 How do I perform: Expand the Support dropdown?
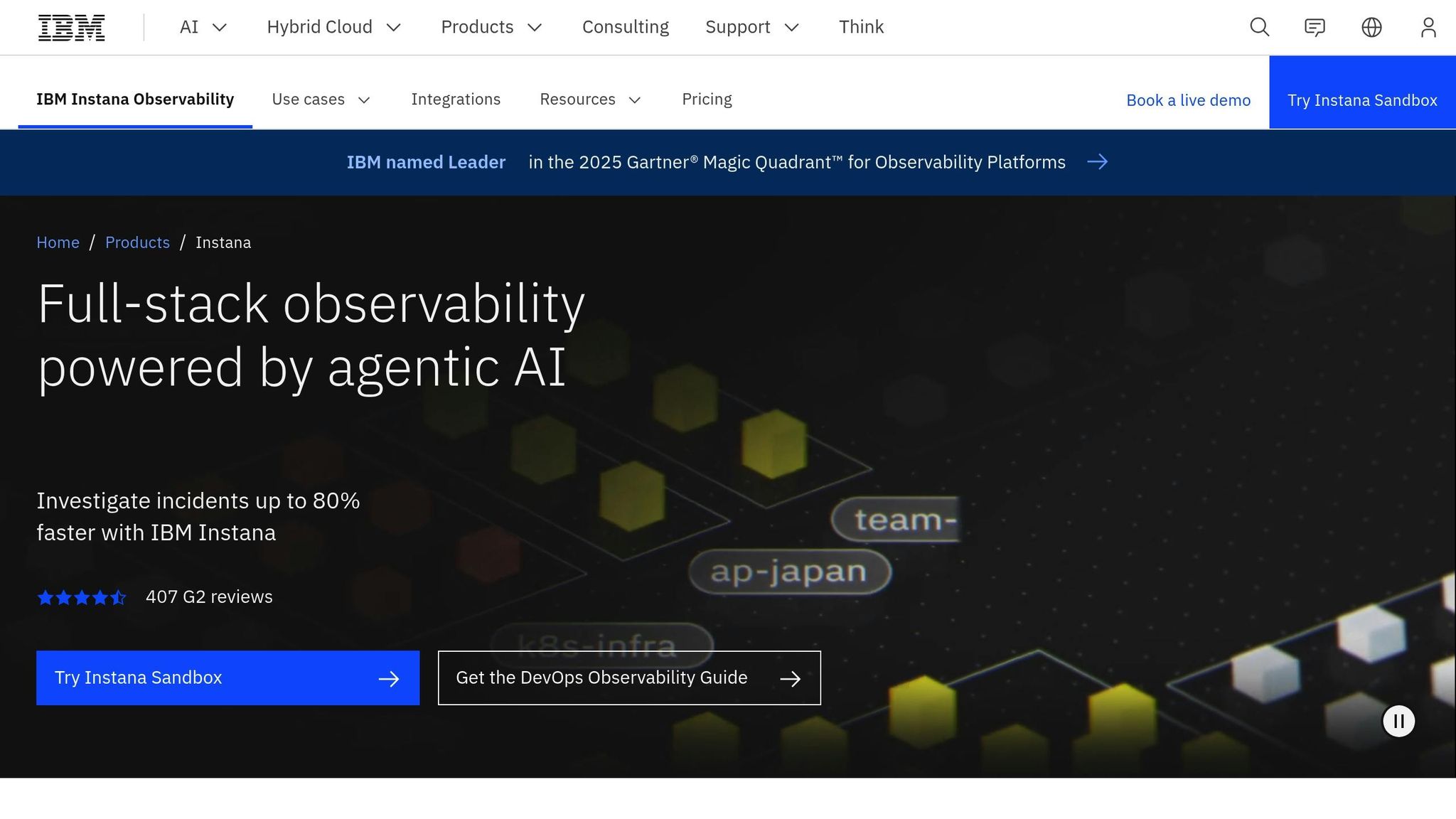coord(751,28)
